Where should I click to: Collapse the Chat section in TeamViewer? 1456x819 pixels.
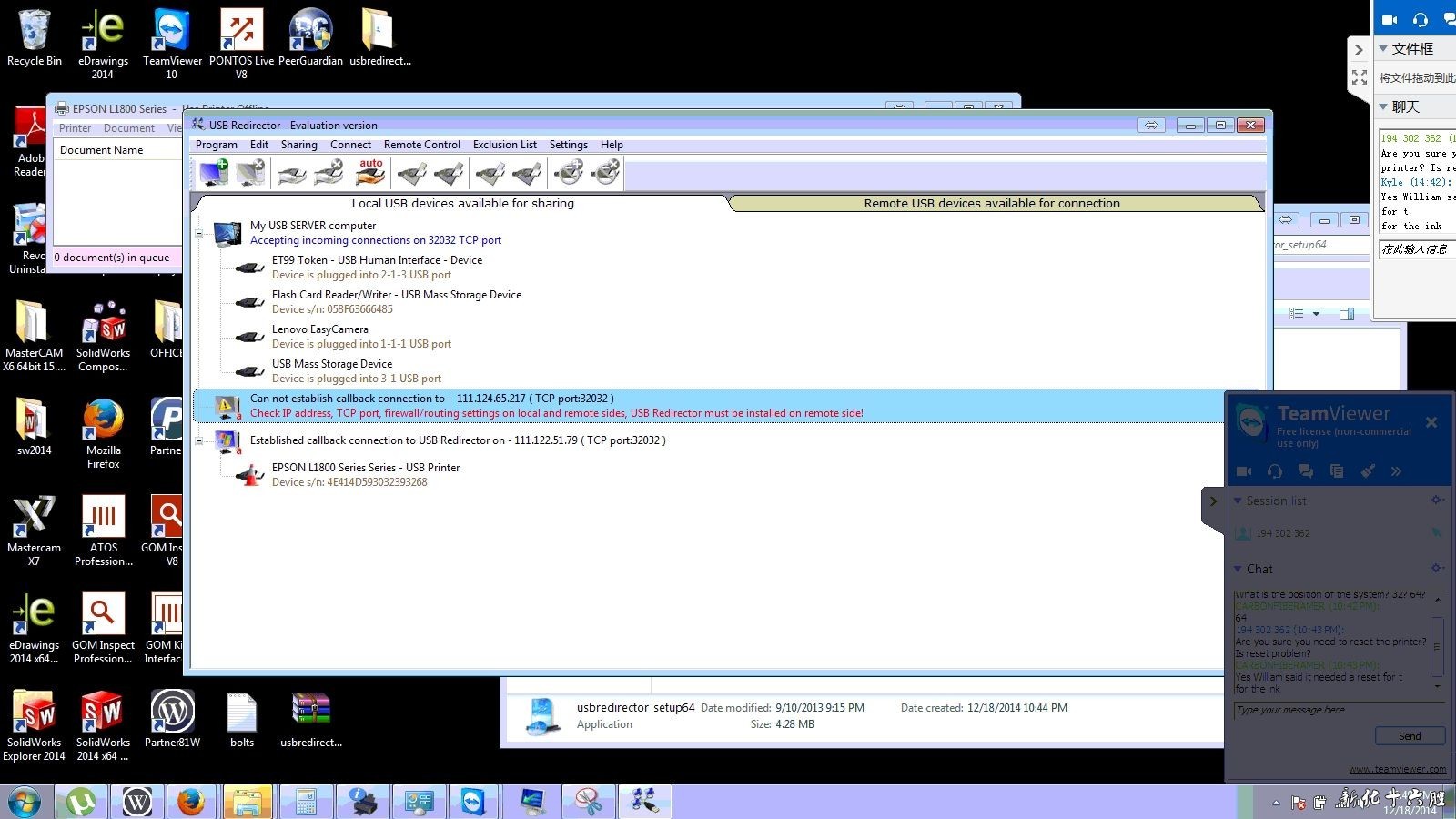(x=1238, y=569)
